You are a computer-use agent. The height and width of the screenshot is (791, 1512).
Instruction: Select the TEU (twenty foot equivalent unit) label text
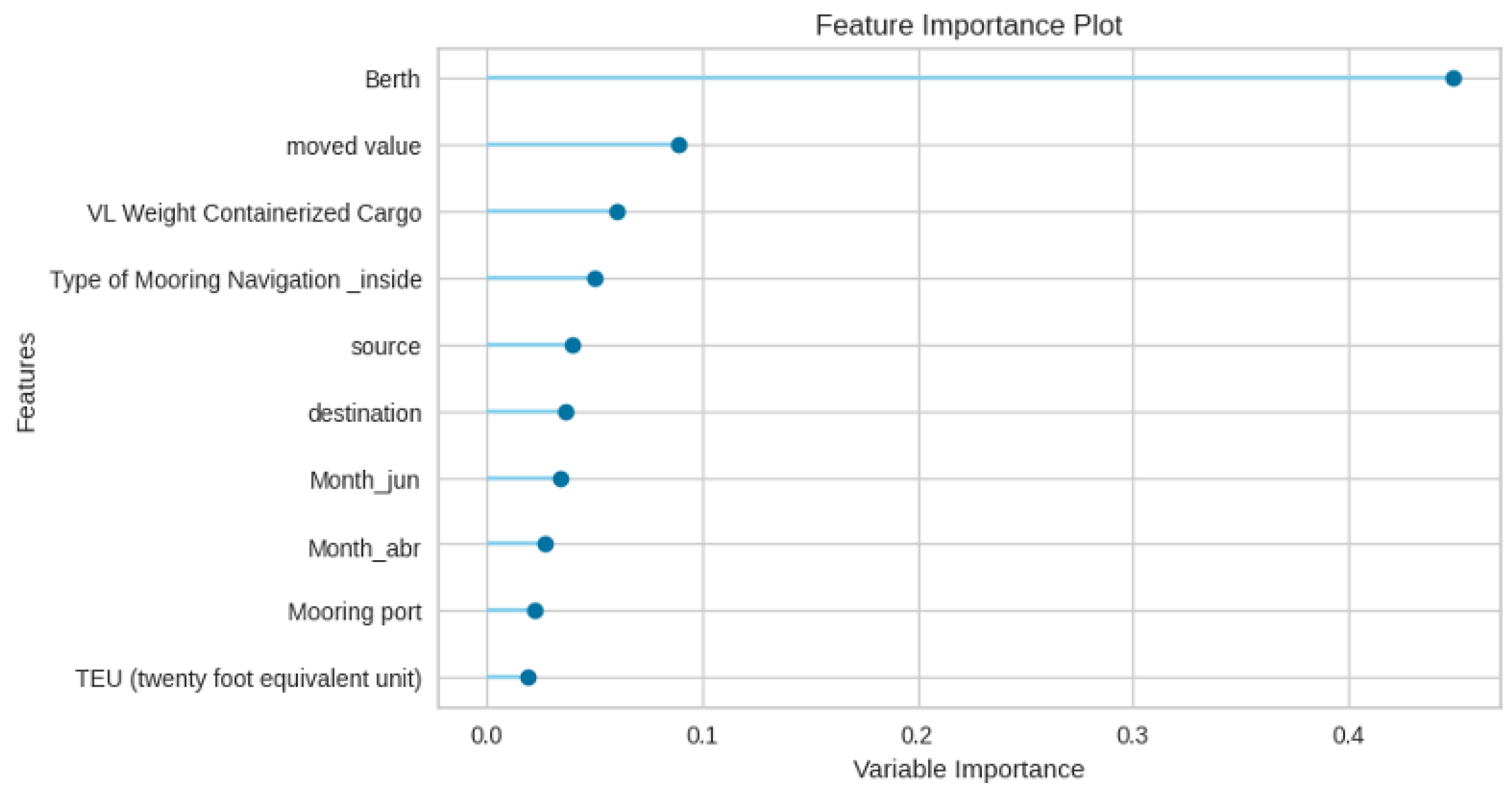[249, 679]
